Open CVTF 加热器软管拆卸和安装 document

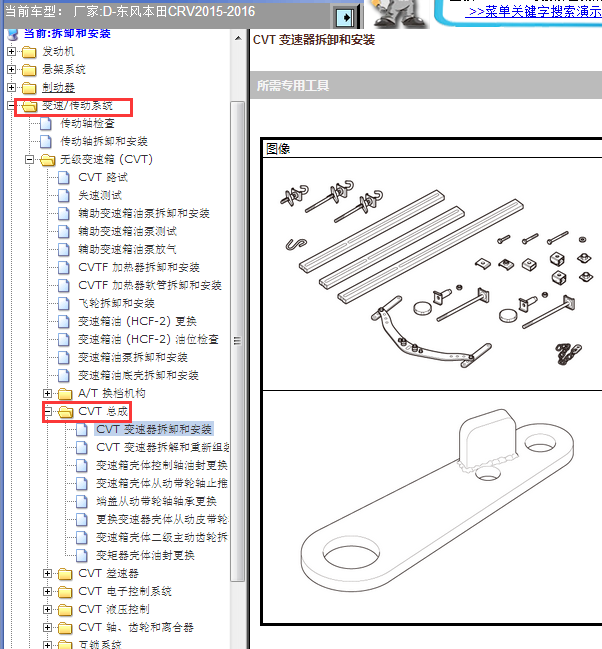150,286
